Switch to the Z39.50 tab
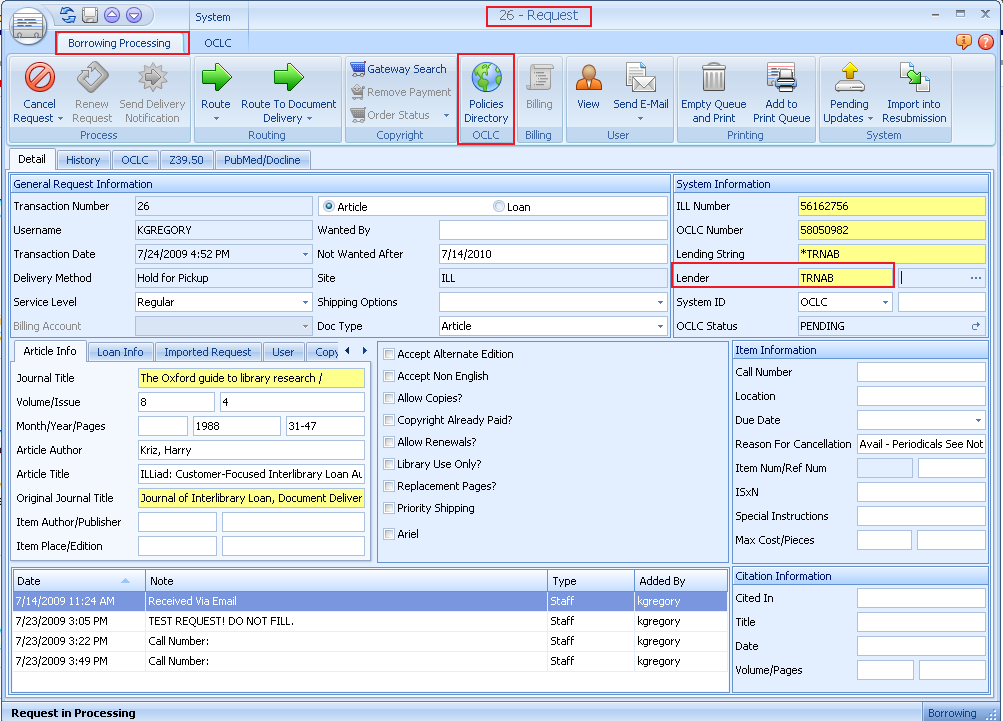This screenshot has height=721, width=1003. tap(186, 159)
